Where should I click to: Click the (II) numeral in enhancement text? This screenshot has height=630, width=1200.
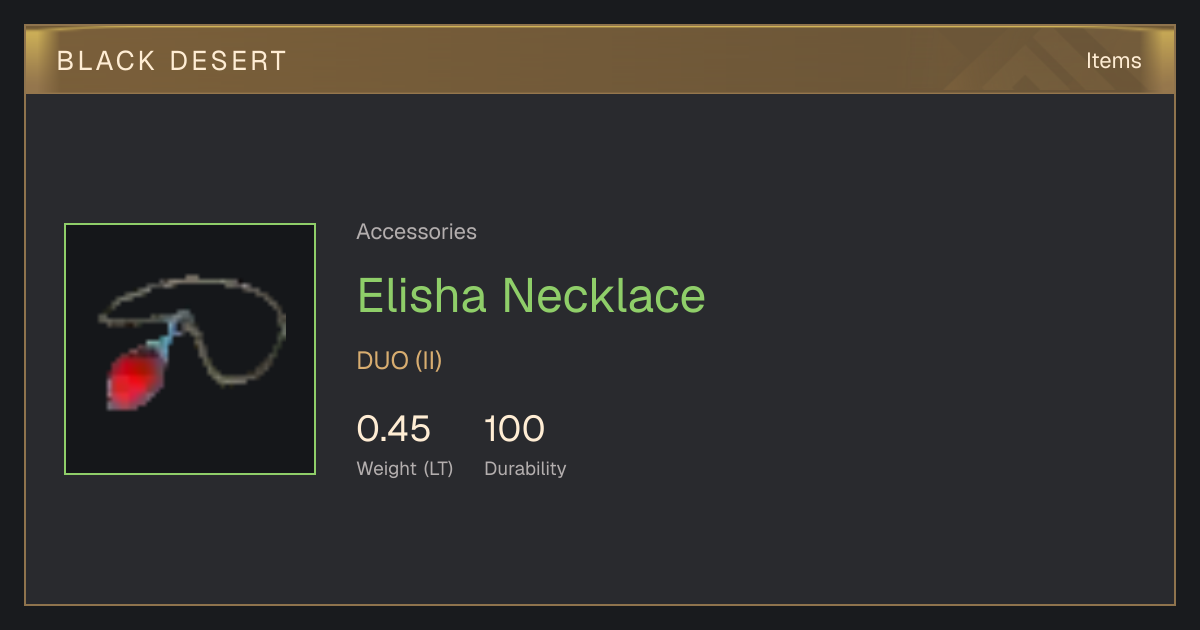click(x=428, y=361)
